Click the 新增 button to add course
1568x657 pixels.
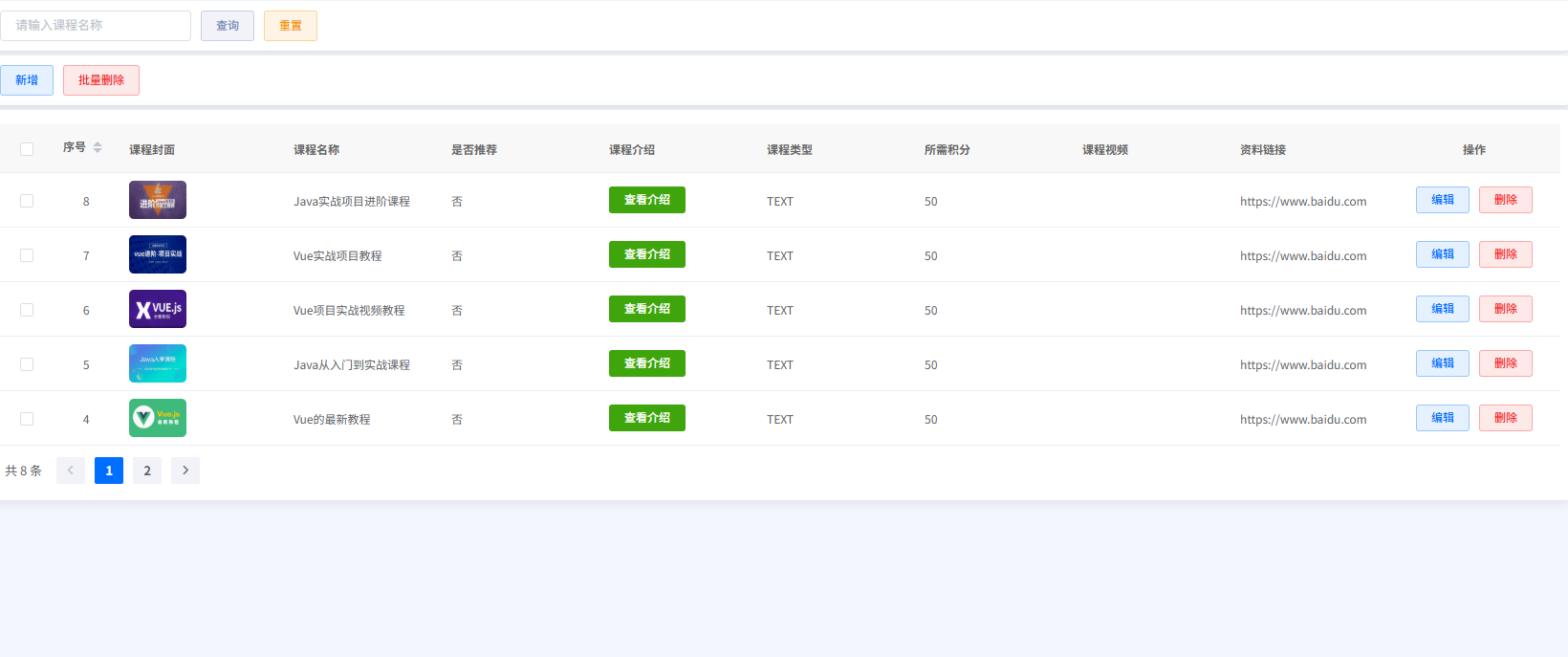tap(27, 80)
